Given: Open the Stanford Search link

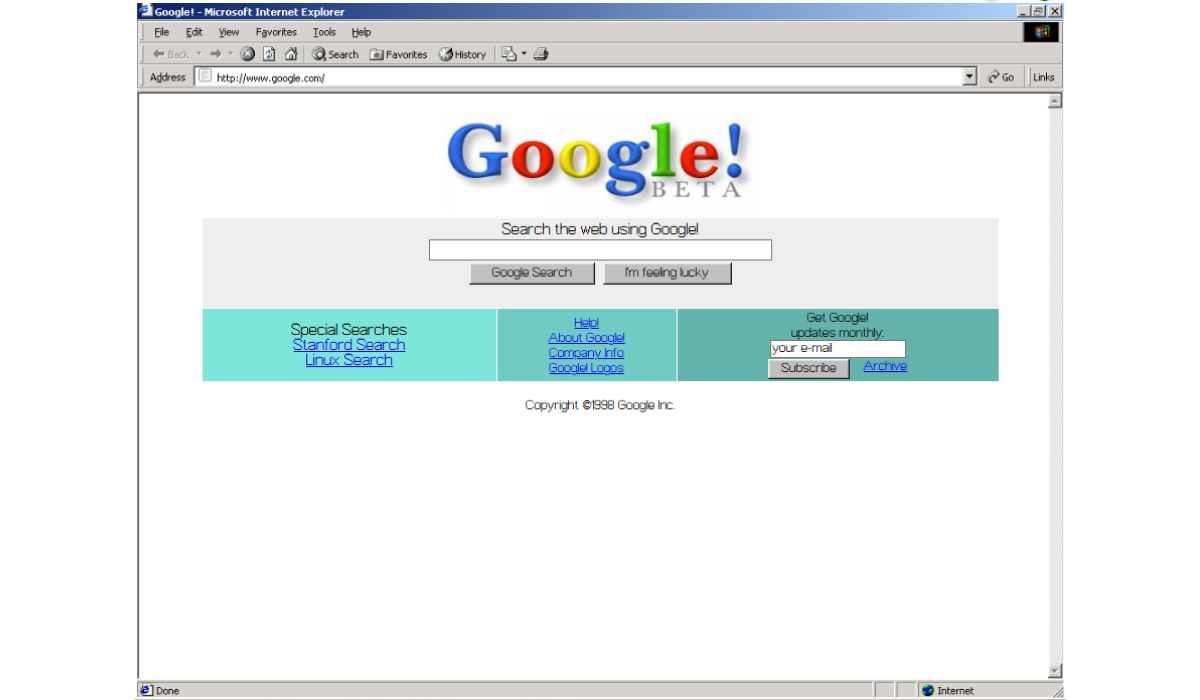Looking at the screenshot, I should point(349,345).
